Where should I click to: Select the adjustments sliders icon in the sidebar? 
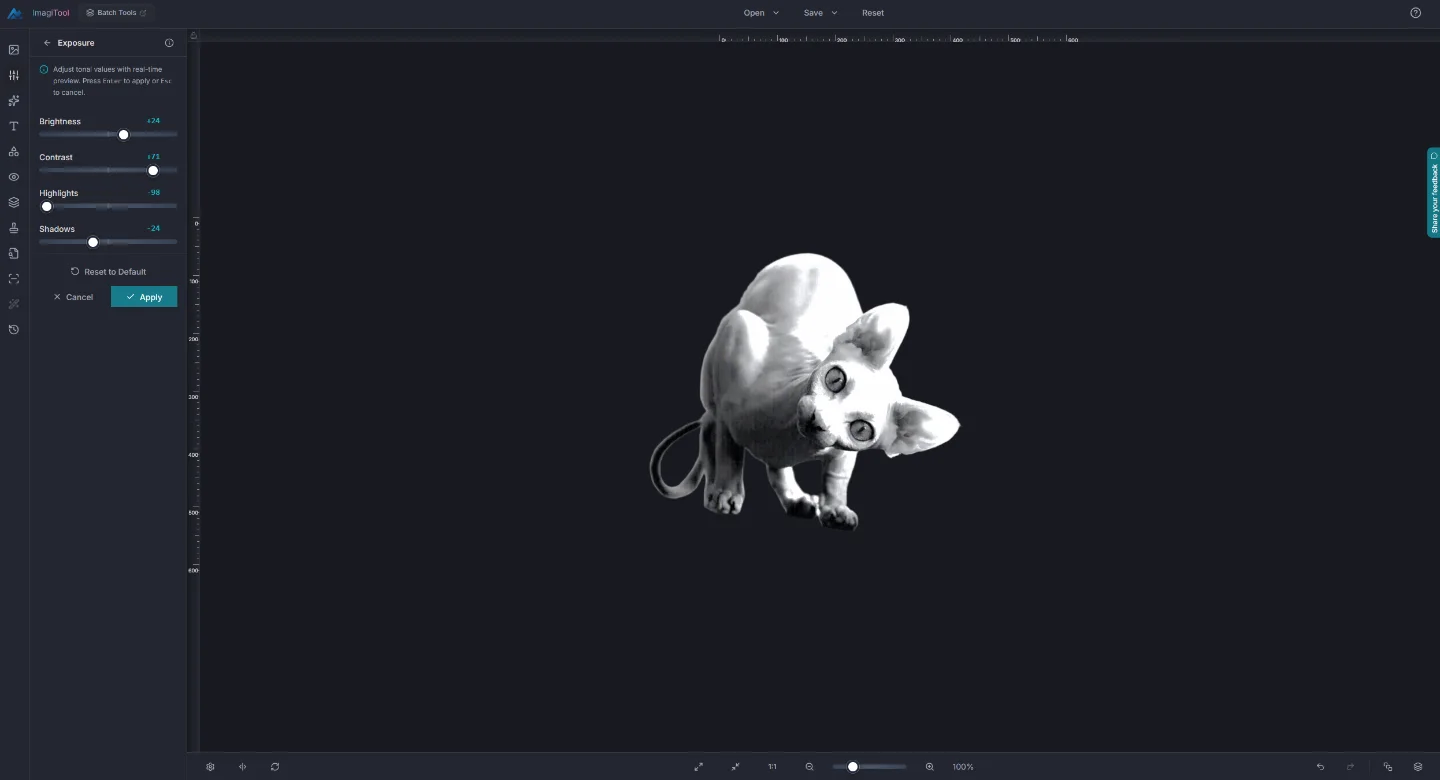(x=14, y=75)
